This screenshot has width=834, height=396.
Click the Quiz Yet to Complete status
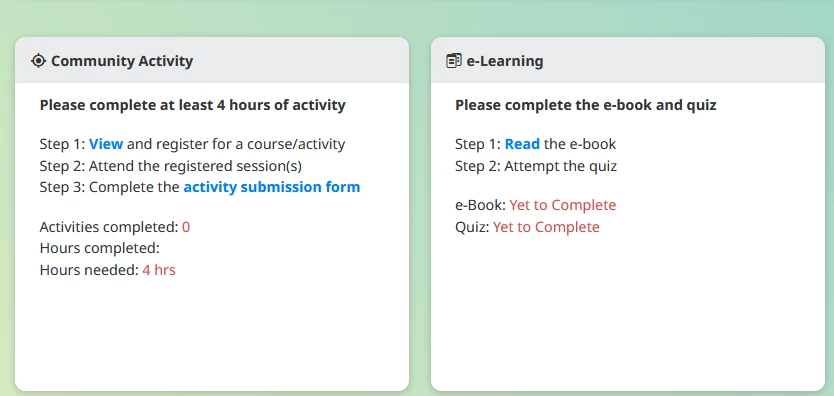pyautogui.click(x=546, y=227)
